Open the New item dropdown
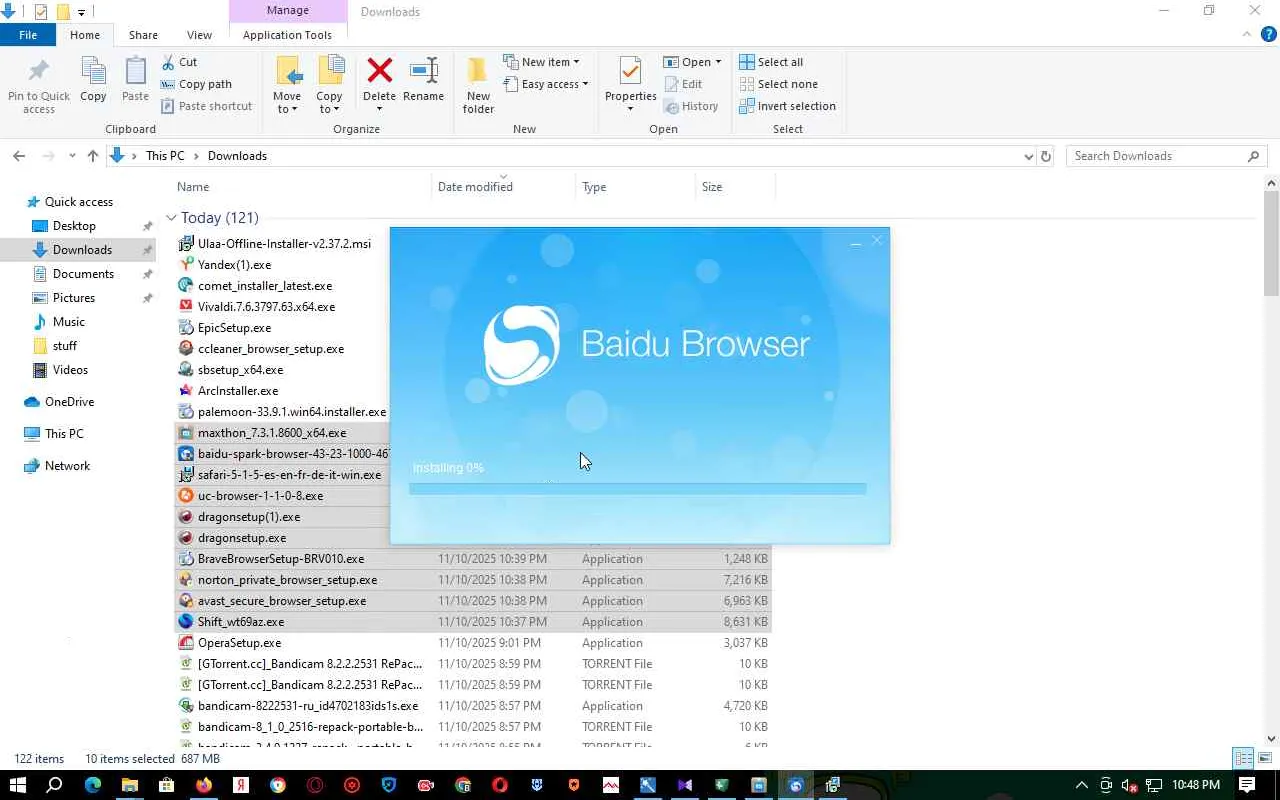The height and width of the screenshot is (800, 1280). (x=541, y=62)
